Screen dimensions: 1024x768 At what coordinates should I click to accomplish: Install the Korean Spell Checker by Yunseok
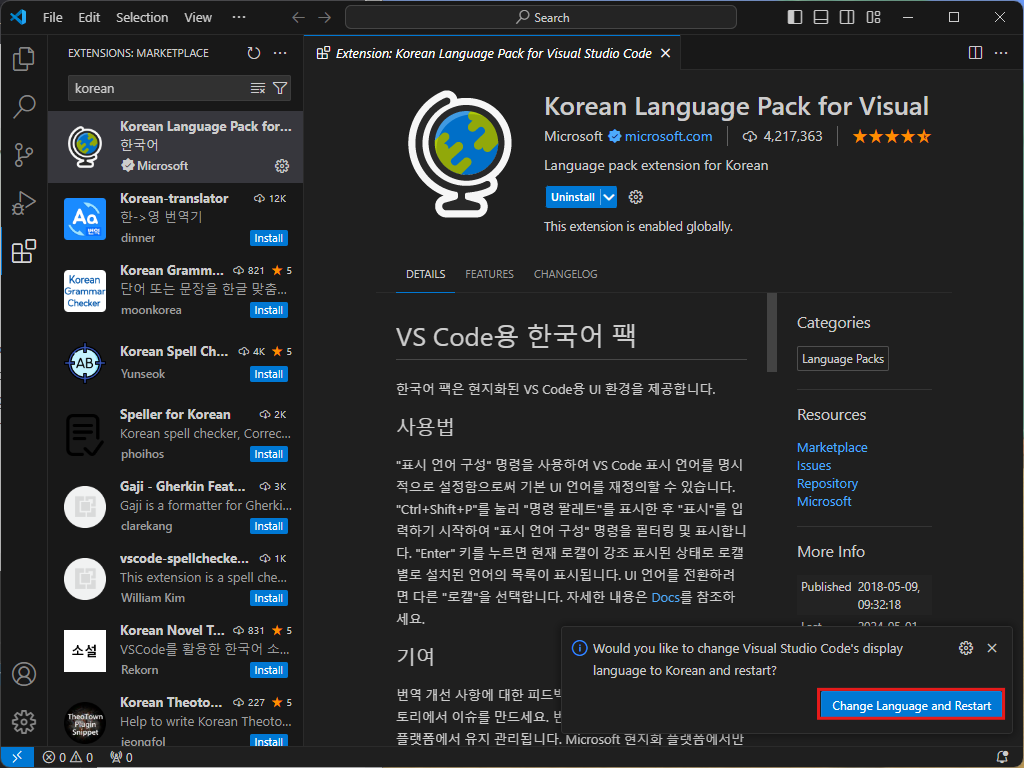(x=268, y=374)
